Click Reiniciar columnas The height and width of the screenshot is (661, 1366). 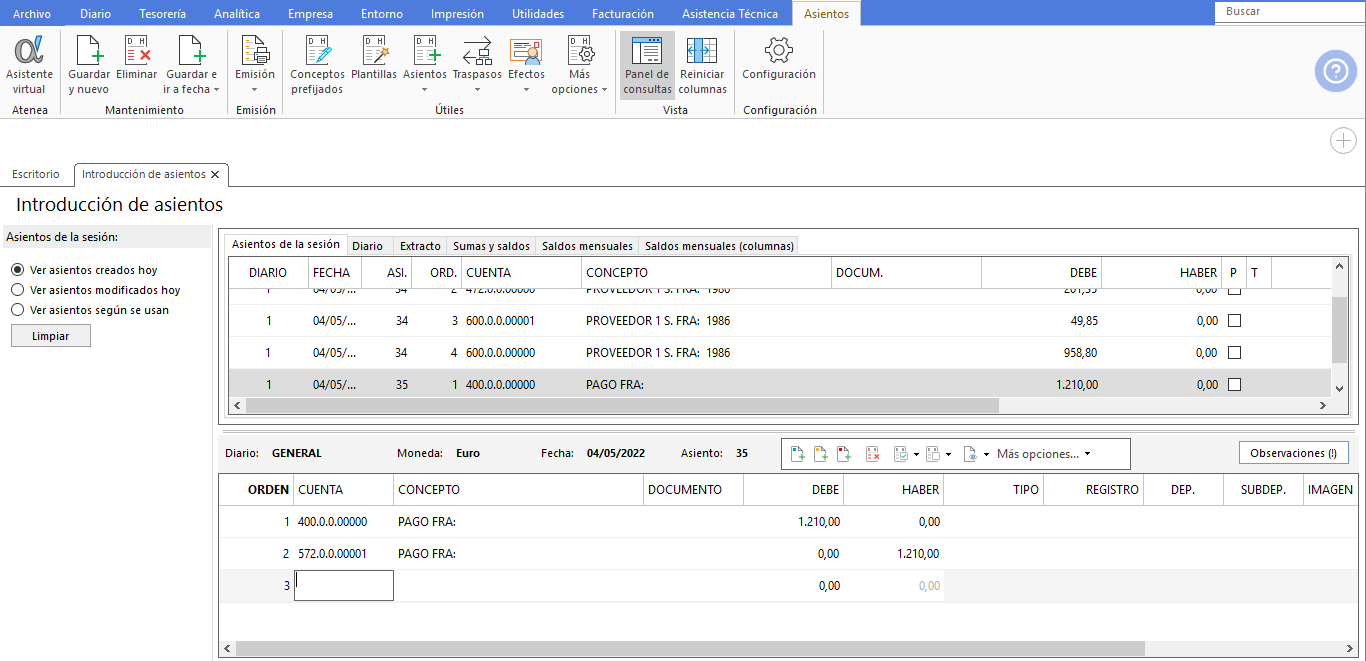[x=702, y=66]
